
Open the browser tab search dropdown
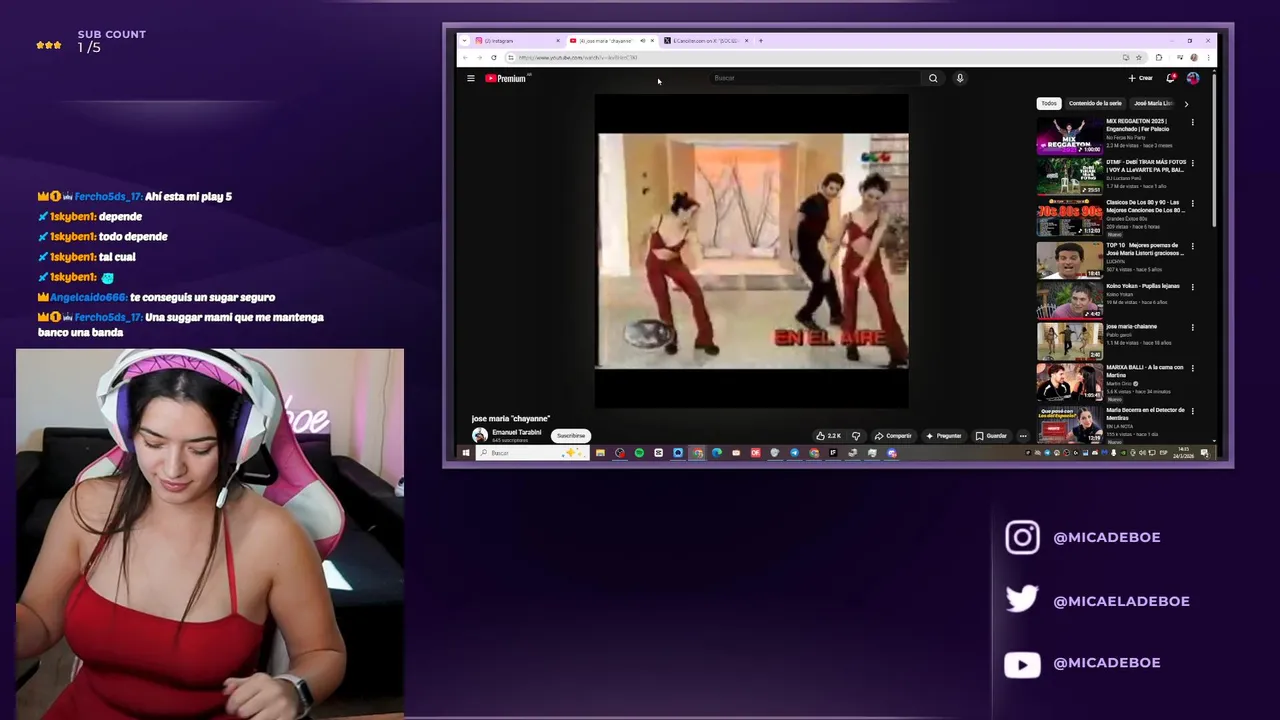(464, 41)
